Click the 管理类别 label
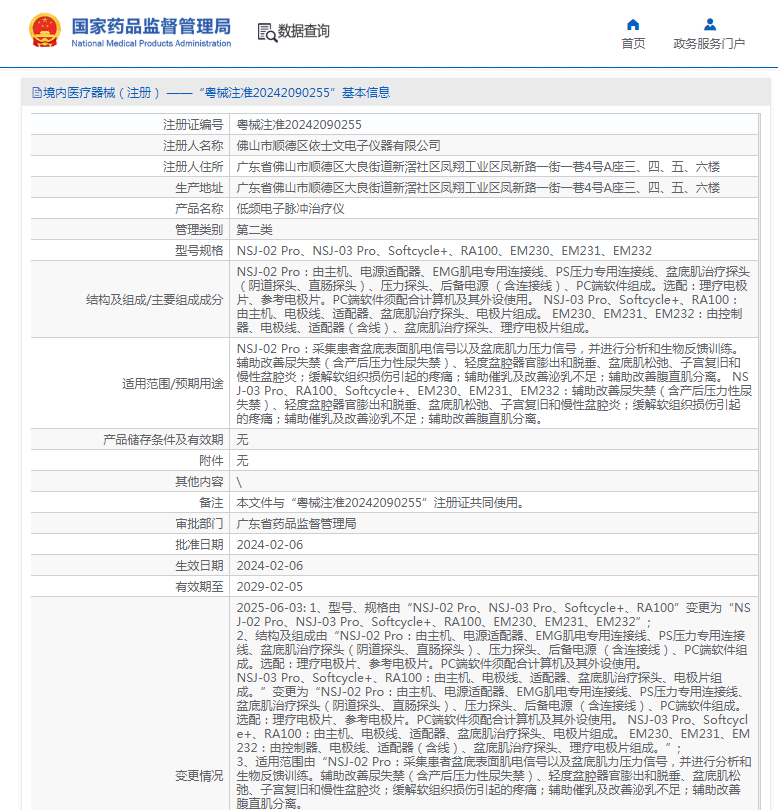 click(199, 230)
